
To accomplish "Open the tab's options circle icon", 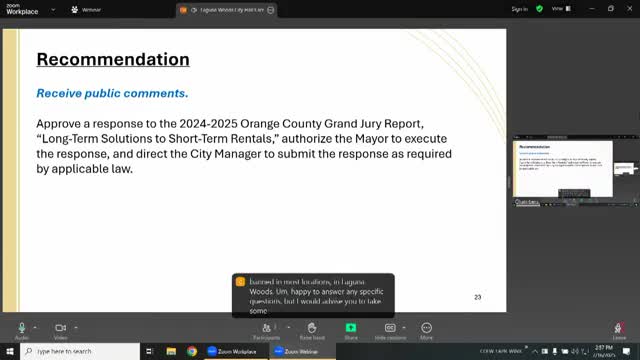I will point(271,10).
